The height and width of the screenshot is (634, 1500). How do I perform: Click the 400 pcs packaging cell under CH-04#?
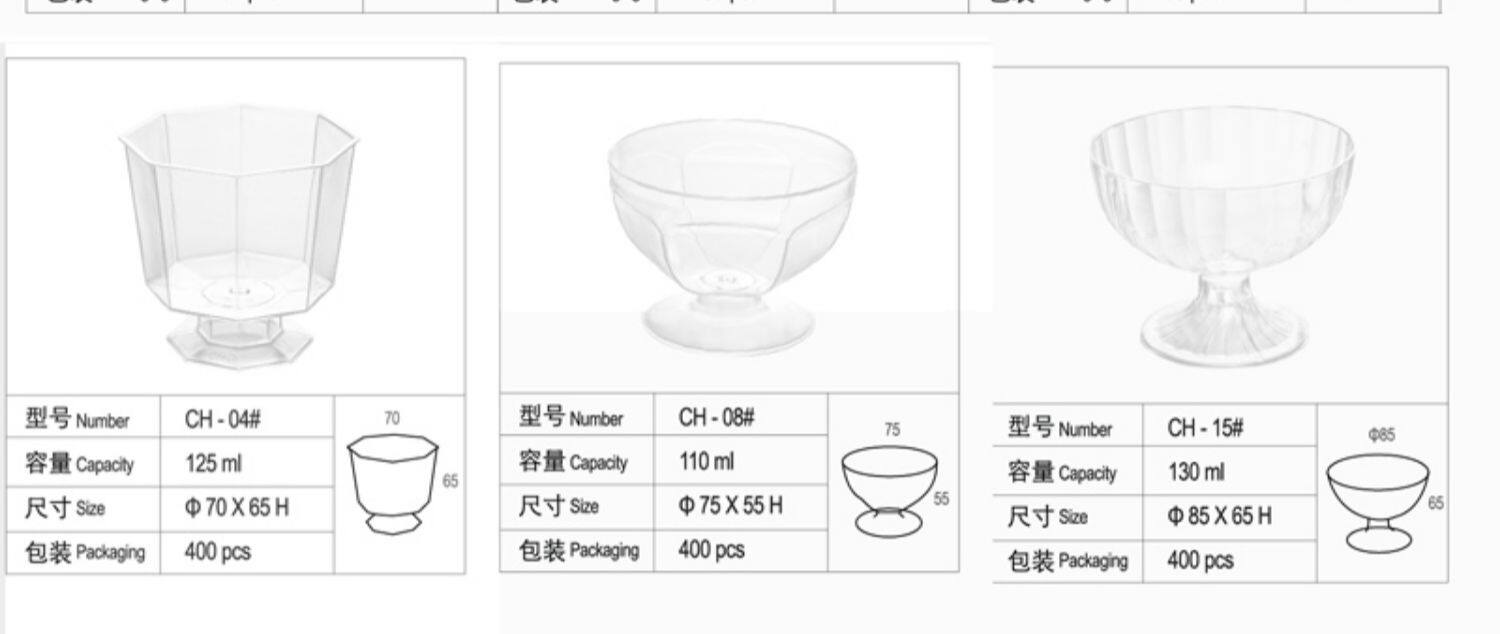(247, 552)
